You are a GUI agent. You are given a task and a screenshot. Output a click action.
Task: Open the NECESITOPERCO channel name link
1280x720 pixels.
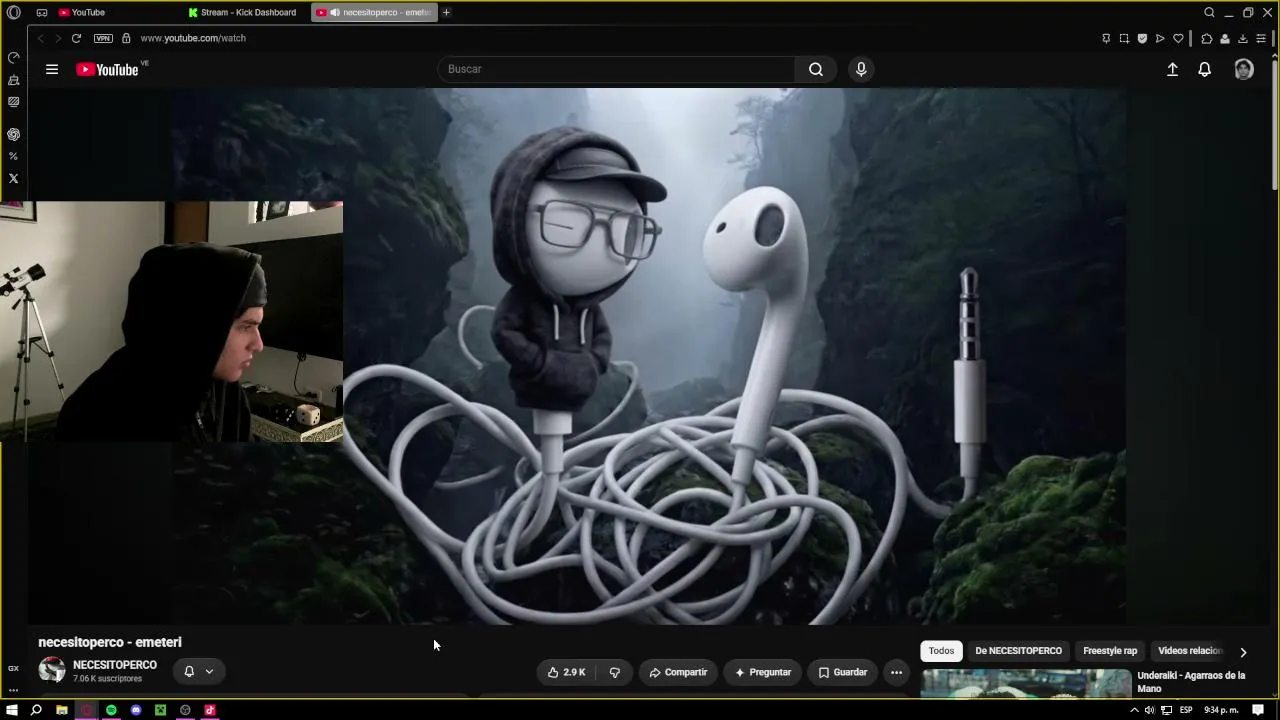pos(115,665)
